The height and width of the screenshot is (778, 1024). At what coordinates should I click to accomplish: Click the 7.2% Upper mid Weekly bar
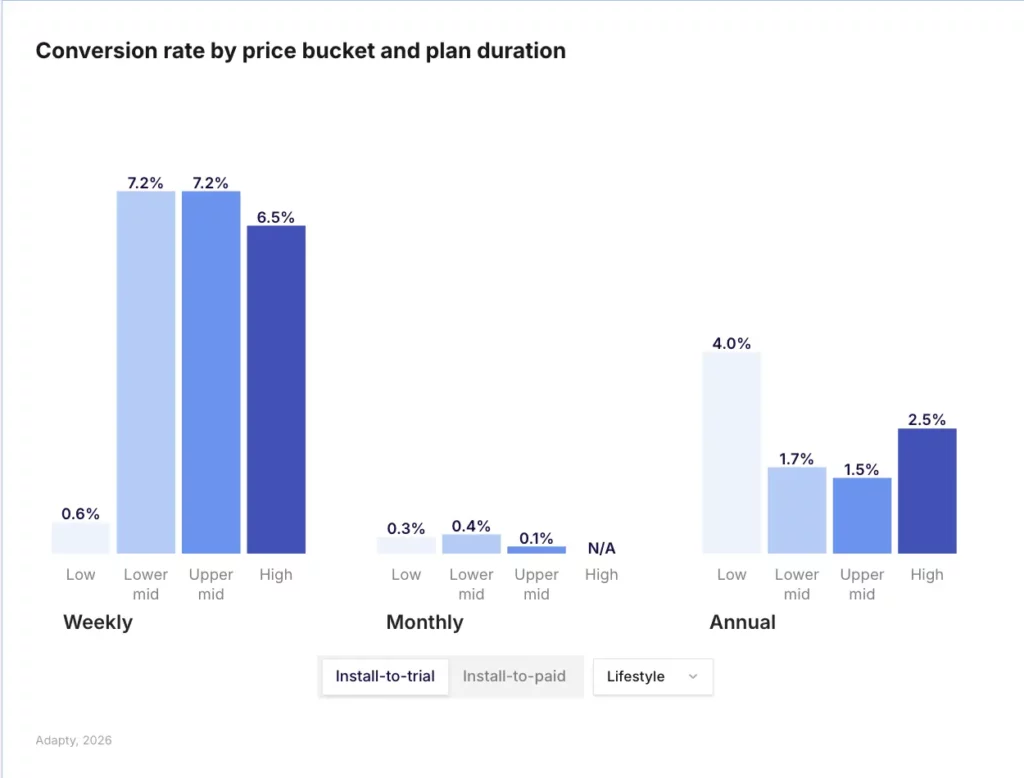click(211, 370)
